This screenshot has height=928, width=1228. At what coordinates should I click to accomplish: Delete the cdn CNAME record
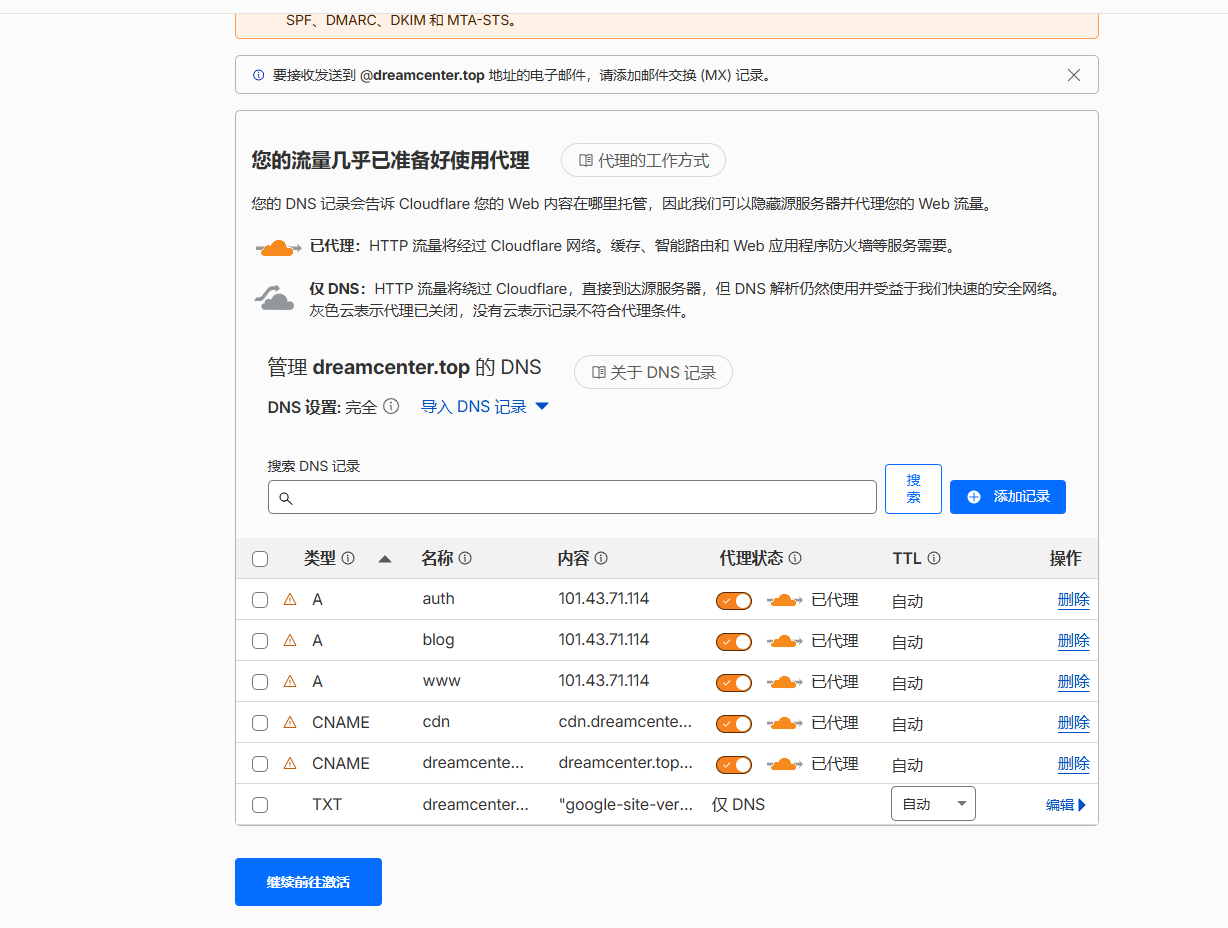[1074, 723]
